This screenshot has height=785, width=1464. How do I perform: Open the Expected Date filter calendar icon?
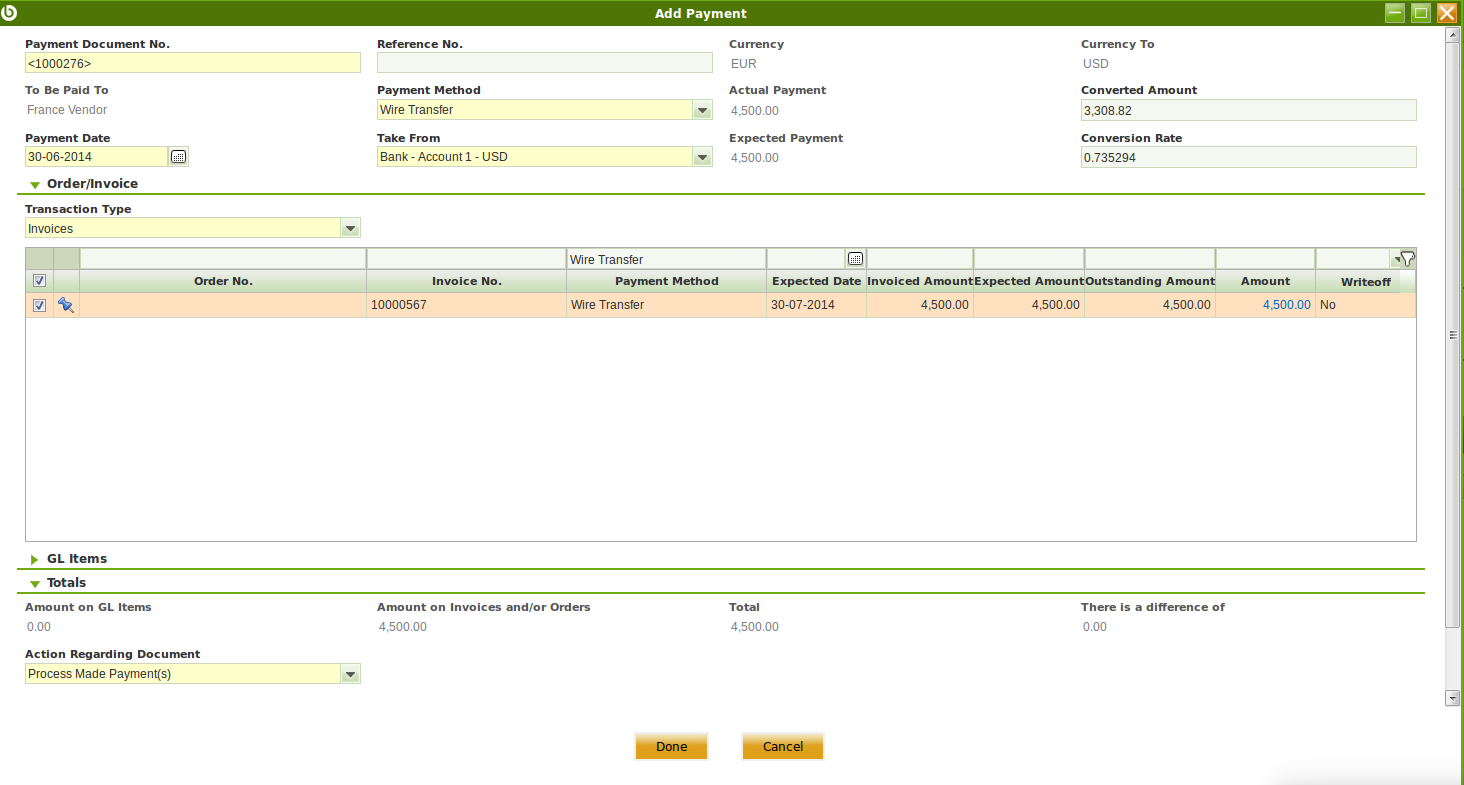pyautogui.click(x=855, y=259)
